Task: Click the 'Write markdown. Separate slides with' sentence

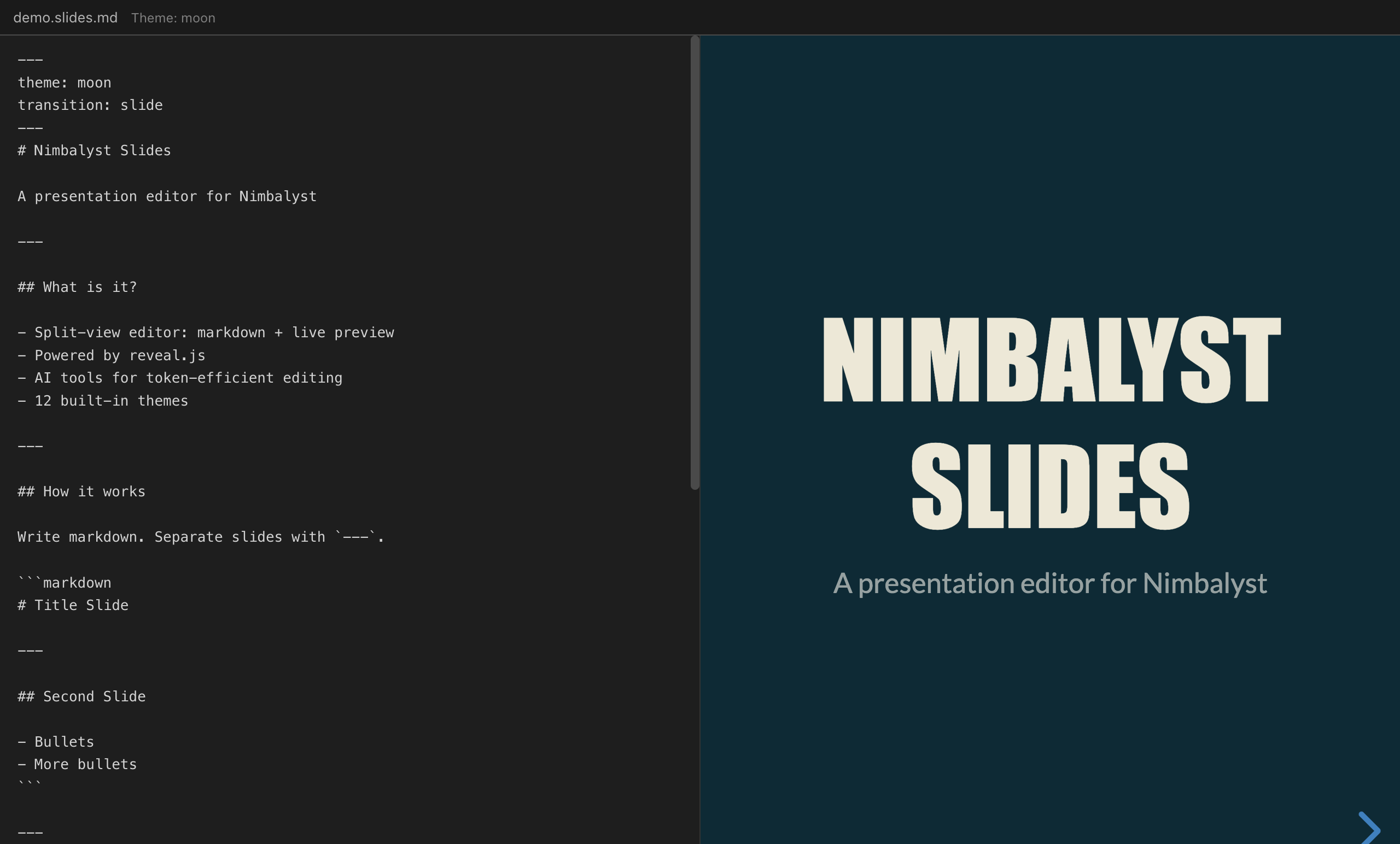Action: click(200, 537)
